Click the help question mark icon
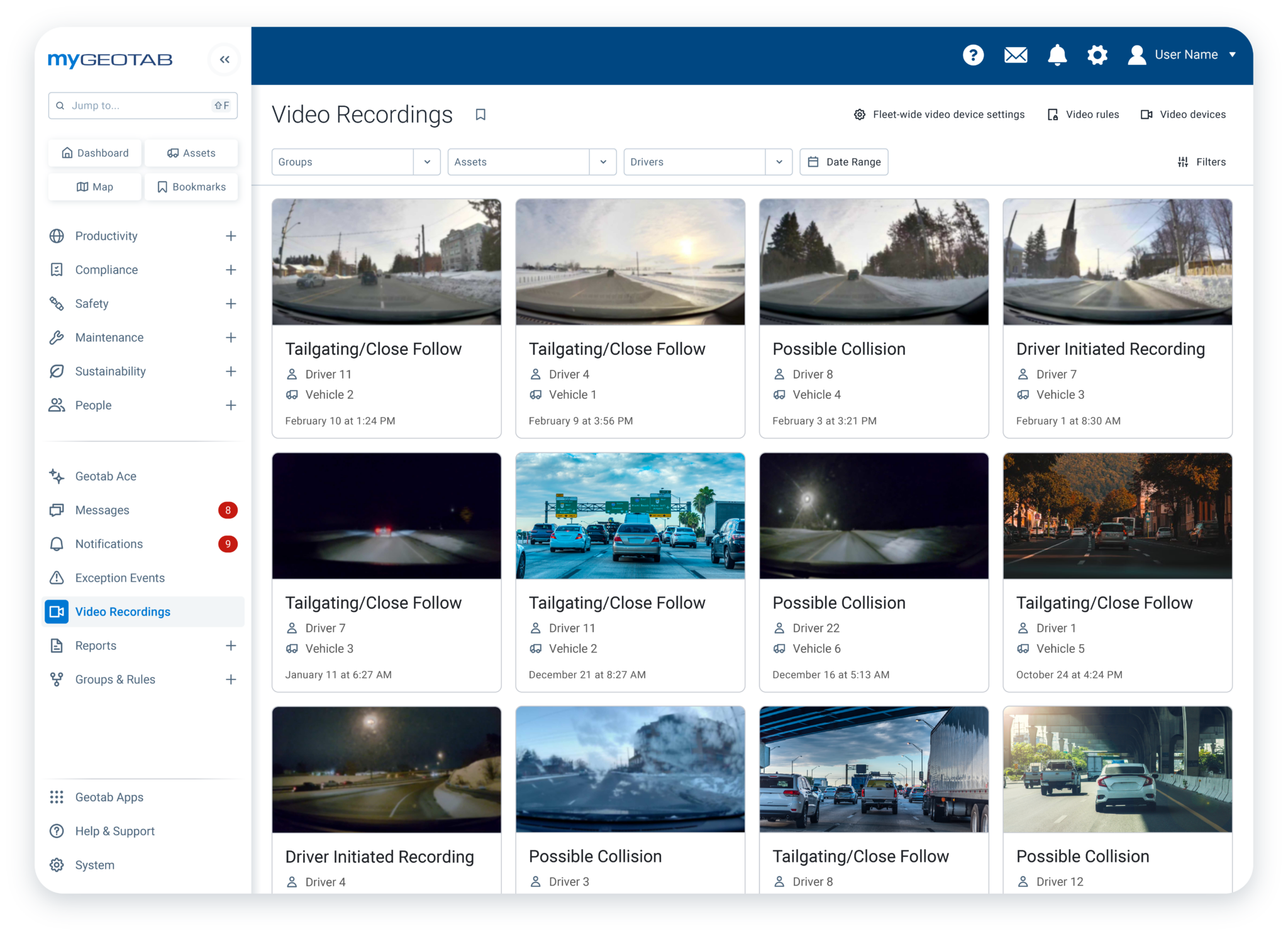This screenshot has height=936, width=1288. tap(973, 55)
